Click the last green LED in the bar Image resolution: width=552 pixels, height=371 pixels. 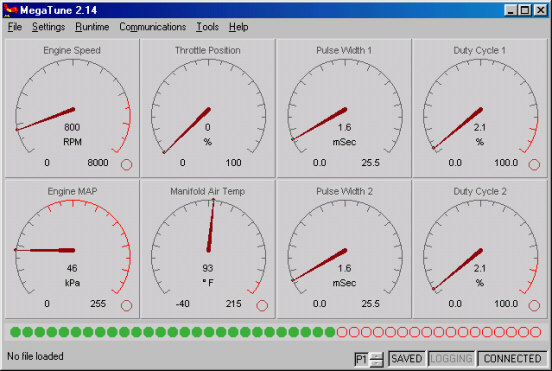click(330, 332)
